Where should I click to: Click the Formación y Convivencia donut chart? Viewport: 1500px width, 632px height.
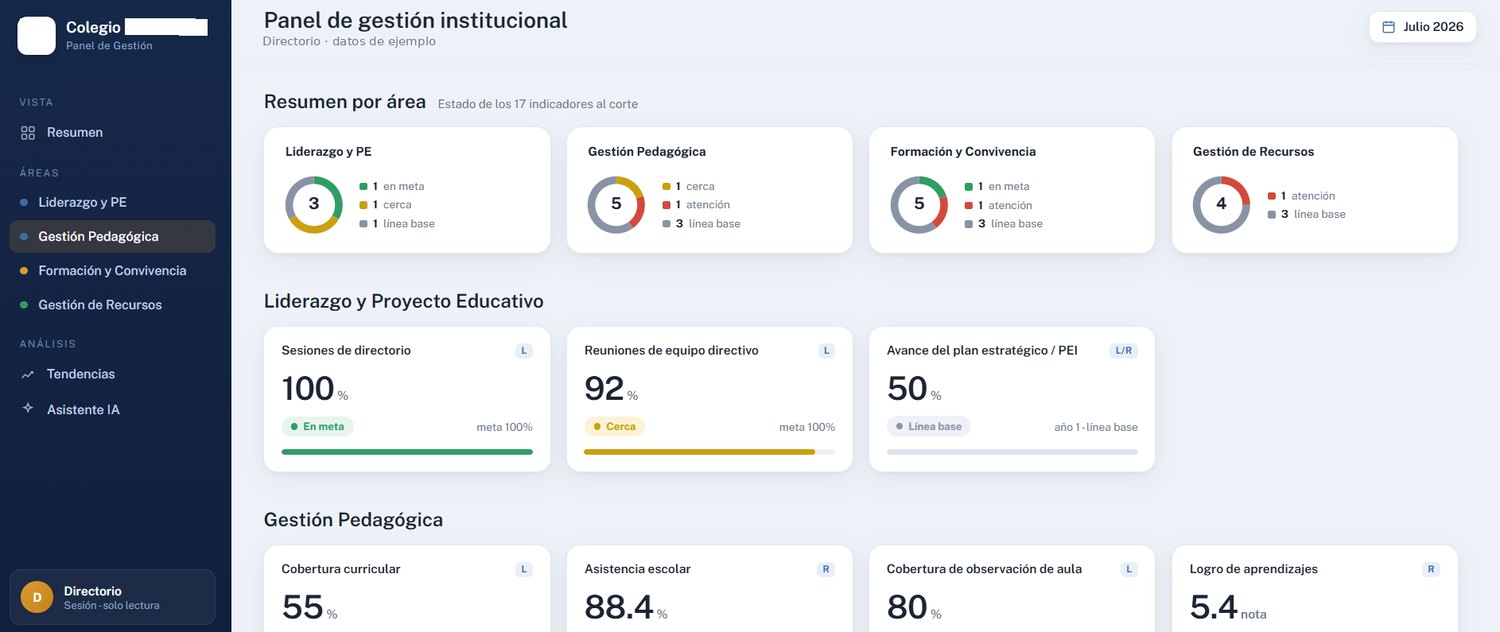pyautogui.click(x=919, y=204)
